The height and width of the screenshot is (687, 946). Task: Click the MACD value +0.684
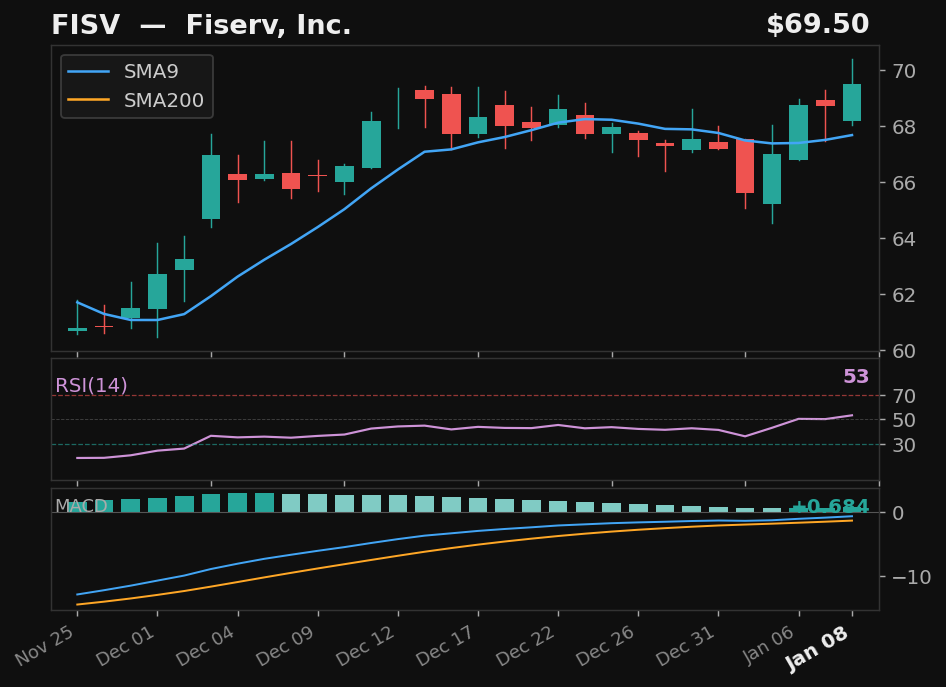pos(830,507)
